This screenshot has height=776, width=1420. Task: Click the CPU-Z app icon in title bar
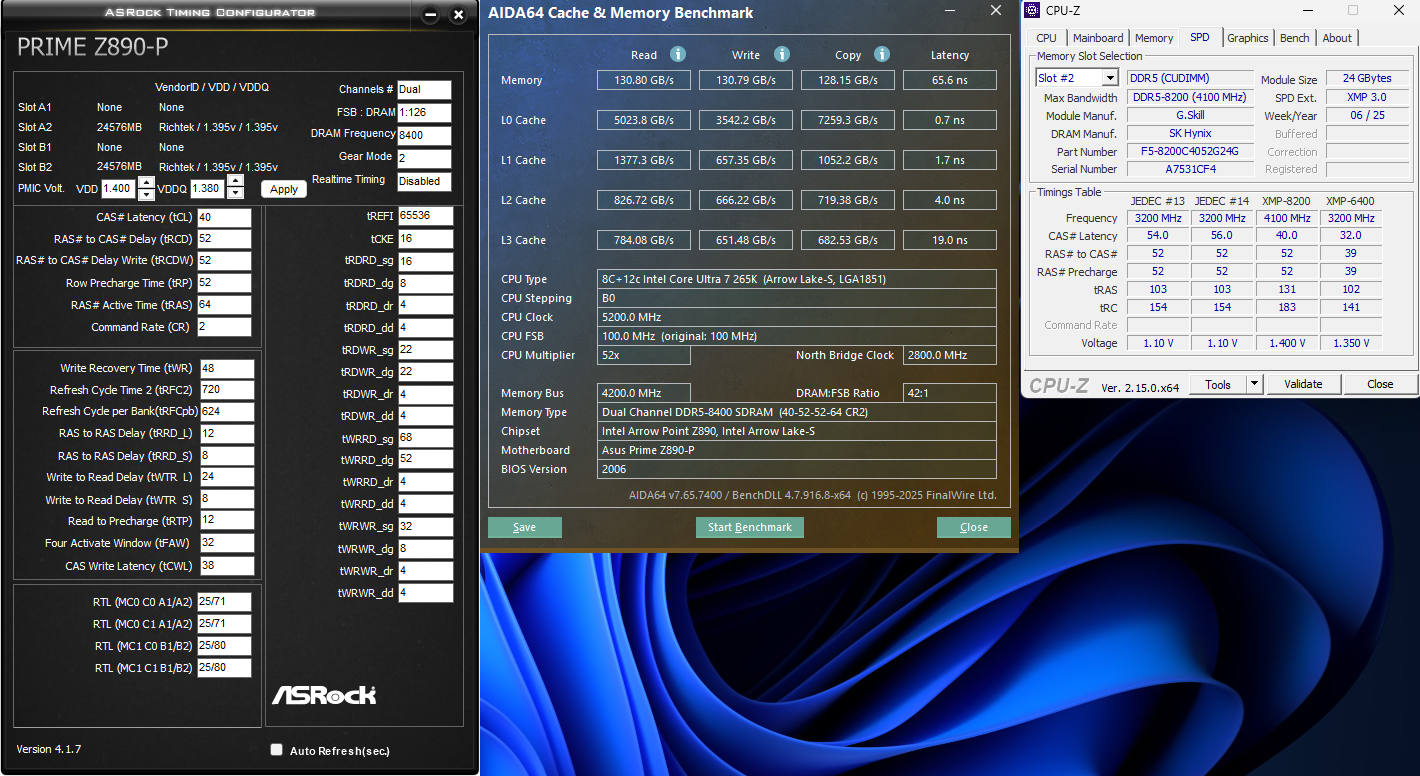point(1031,10)
